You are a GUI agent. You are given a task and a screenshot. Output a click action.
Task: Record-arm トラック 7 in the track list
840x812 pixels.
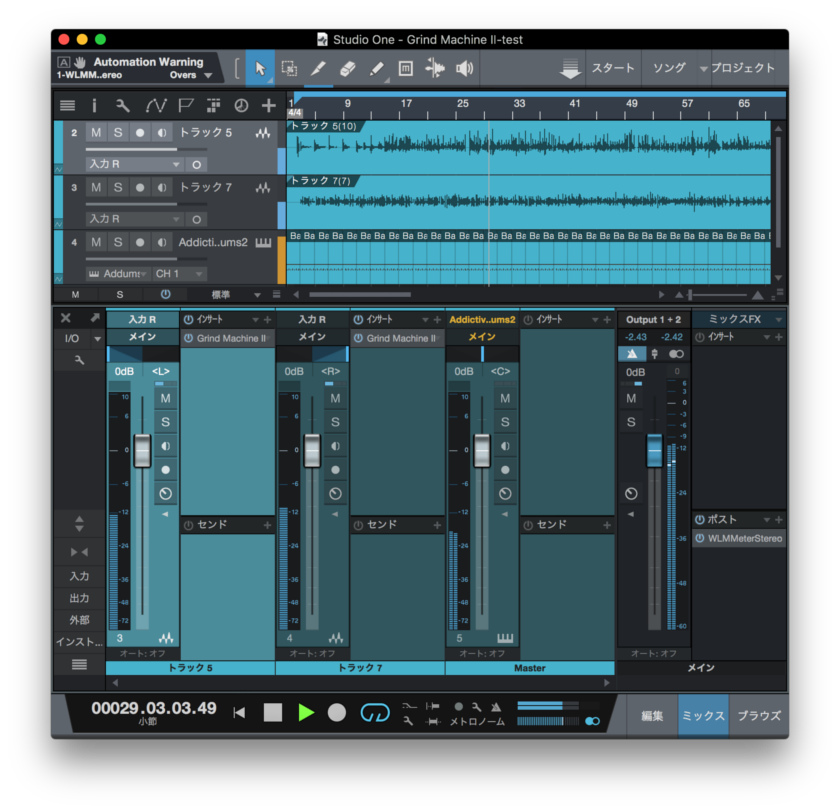(140, 187)
